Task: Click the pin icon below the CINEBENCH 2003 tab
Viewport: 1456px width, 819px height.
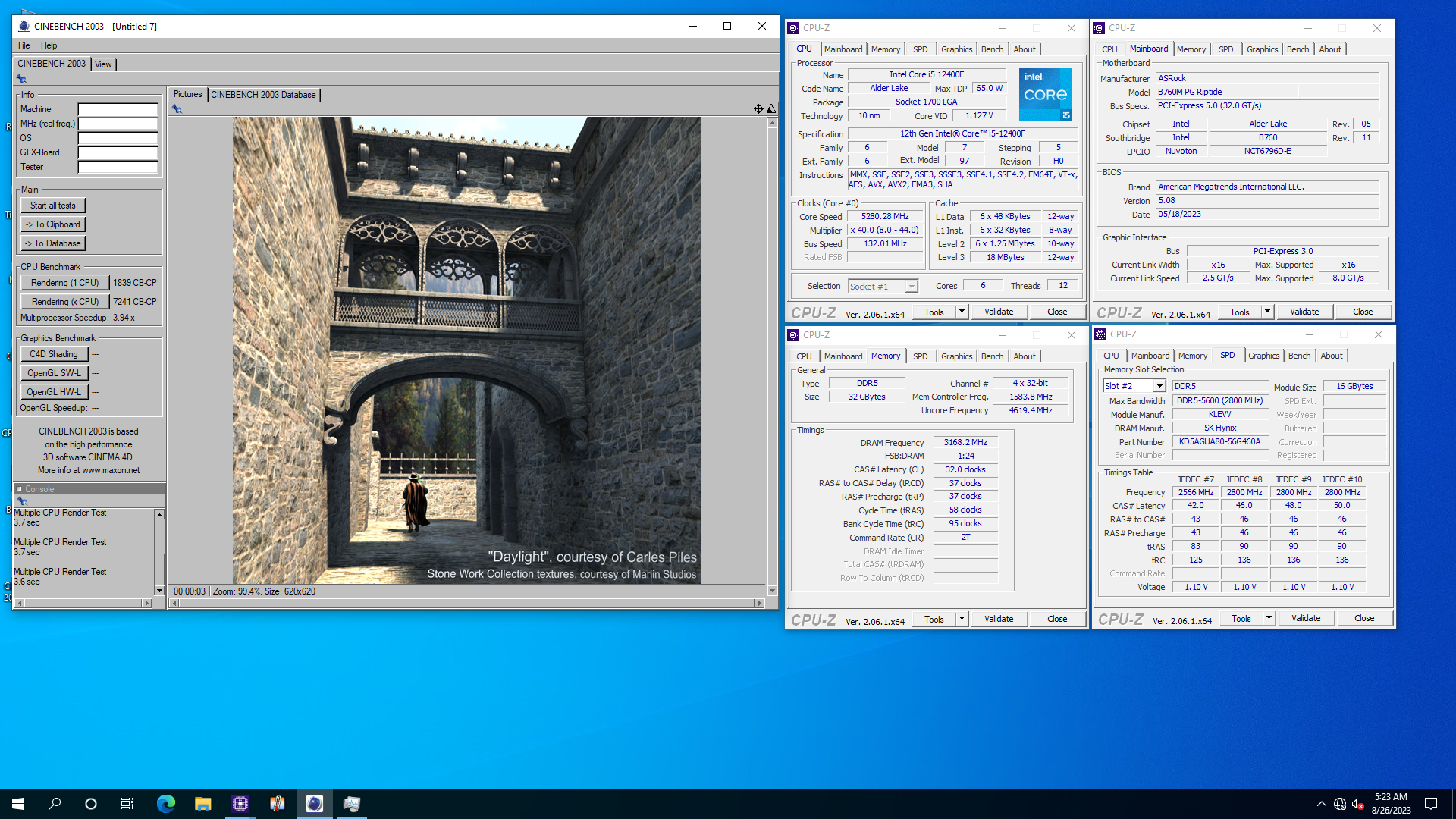Action: (x=21, y=79)
